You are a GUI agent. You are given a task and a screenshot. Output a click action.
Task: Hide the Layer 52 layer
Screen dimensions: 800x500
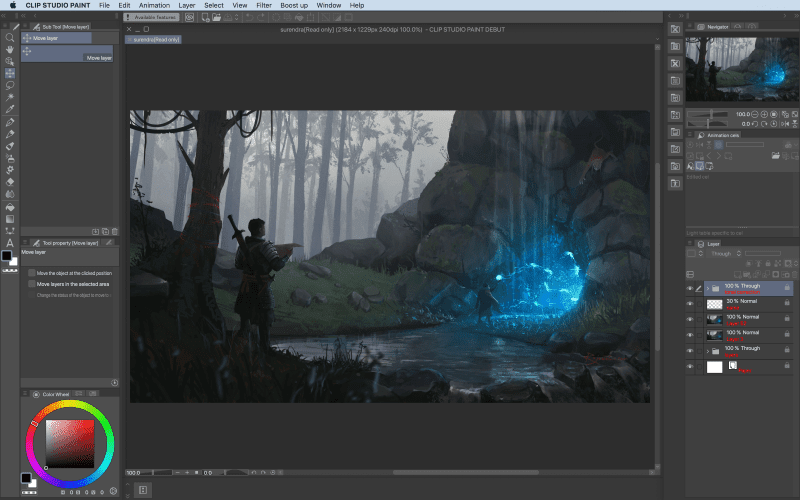point(690,320)
